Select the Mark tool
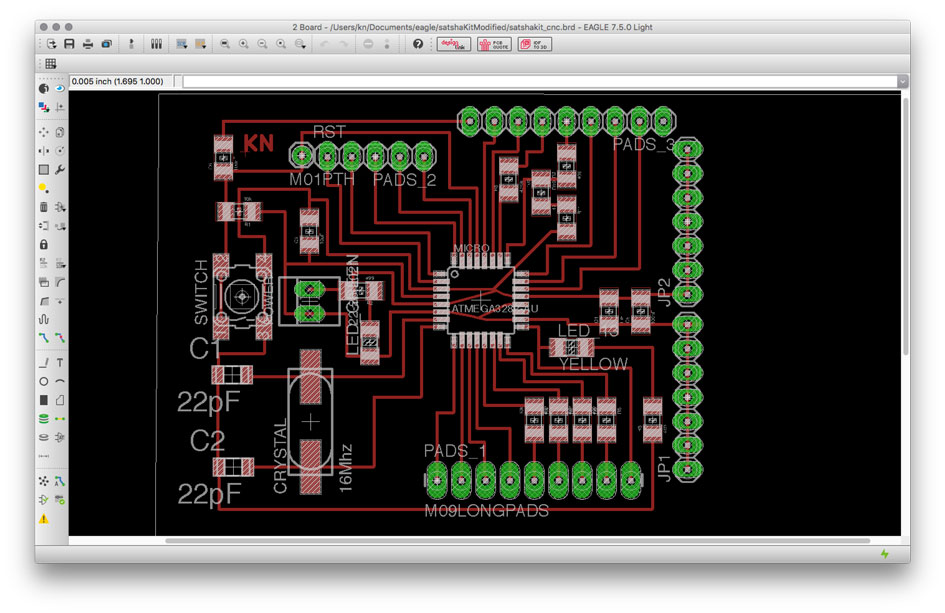This screenshot has height=613, width=945. (x=60, y=107)
